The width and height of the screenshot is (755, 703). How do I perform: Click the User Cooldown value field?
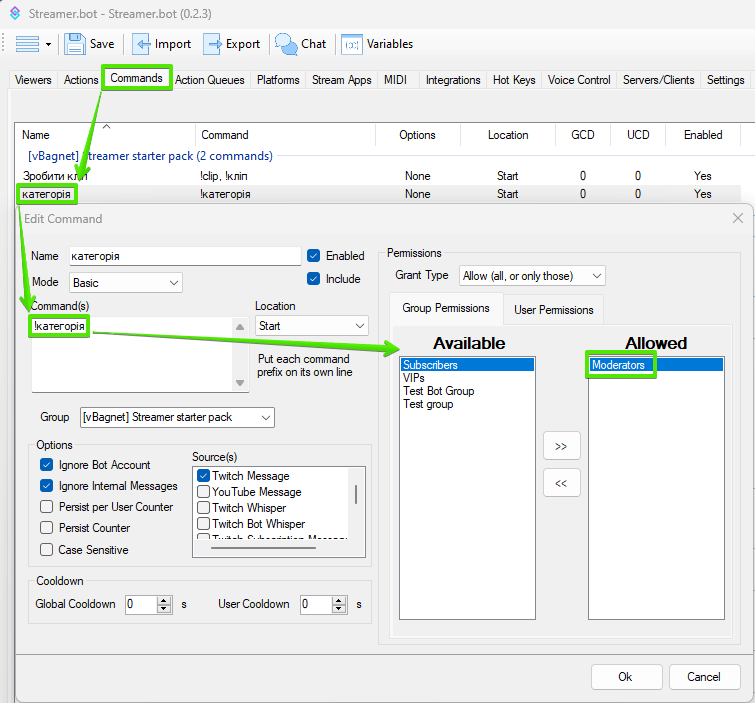tap(316, 604)
